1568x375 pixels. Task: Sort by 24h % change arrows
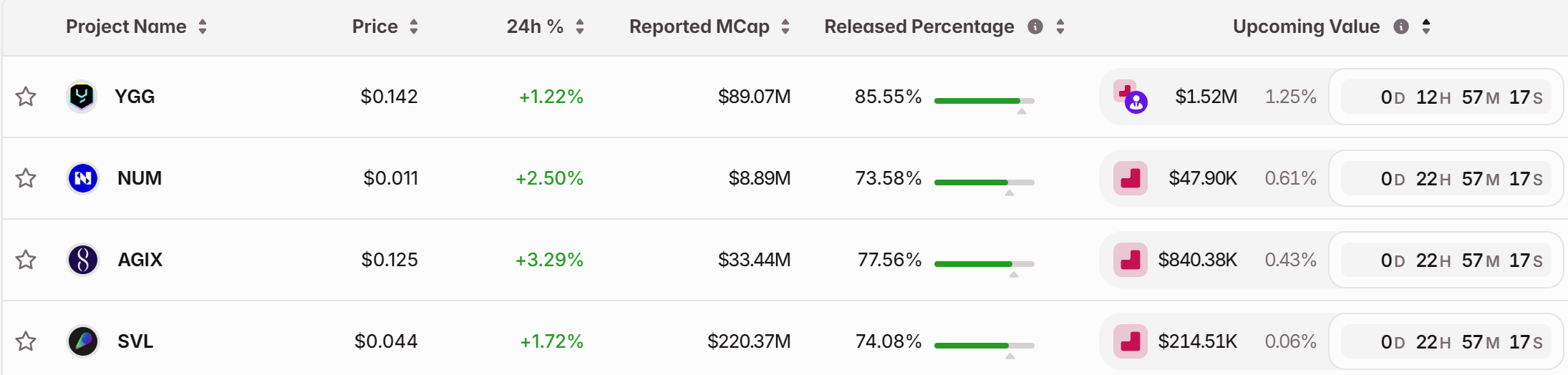[x=580, y=27]
